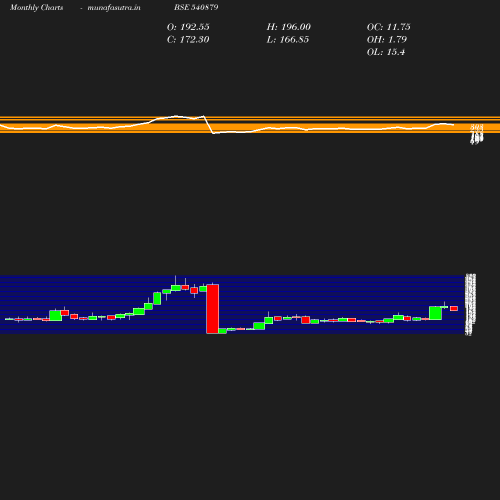Screen dimensions: 500x500
Task: Click the low value 'L: 166.85'
Action: coord(288,39)
